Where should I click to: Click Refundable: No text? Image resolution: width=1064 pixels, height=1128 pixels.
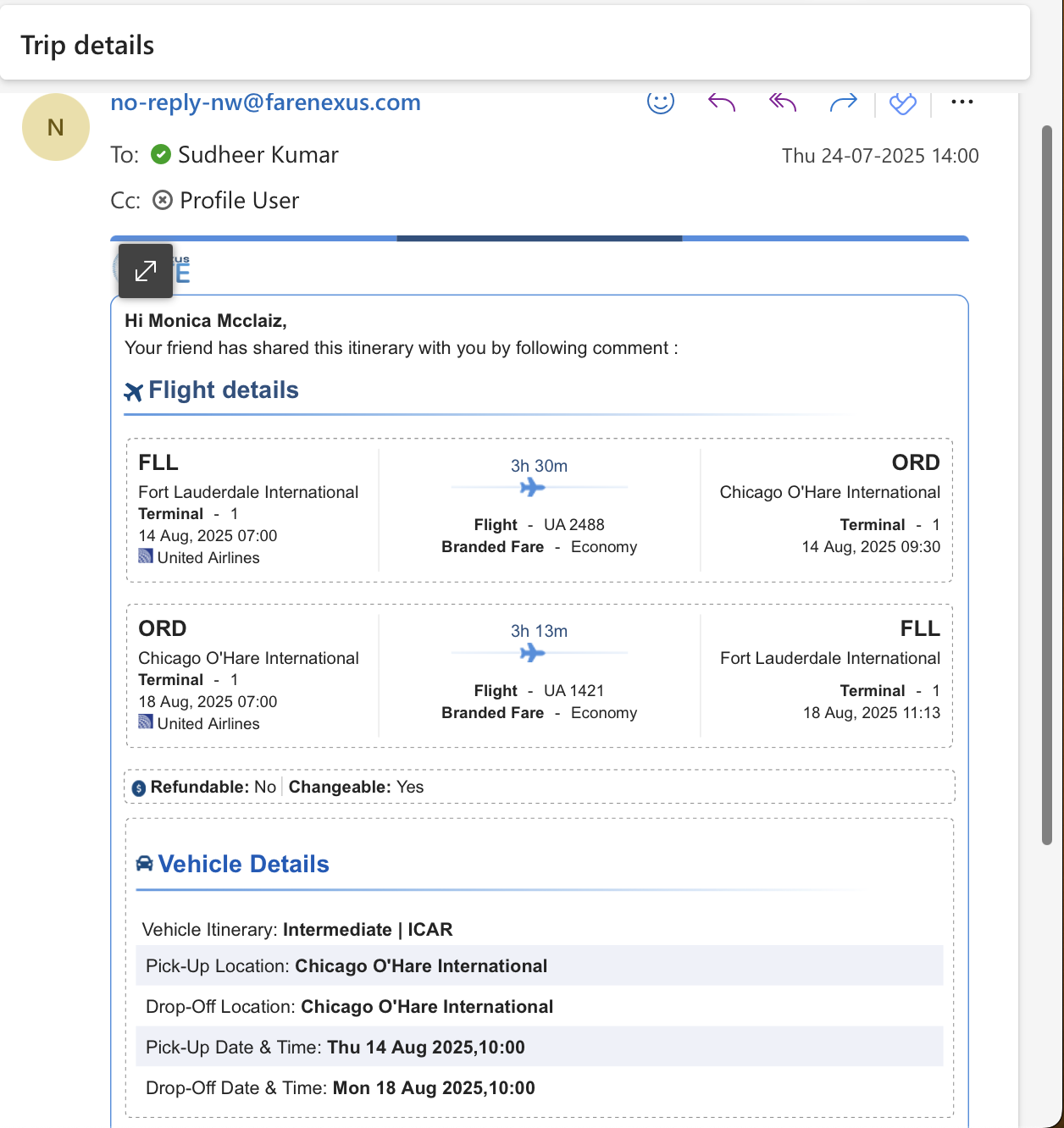tap(213, 787)
